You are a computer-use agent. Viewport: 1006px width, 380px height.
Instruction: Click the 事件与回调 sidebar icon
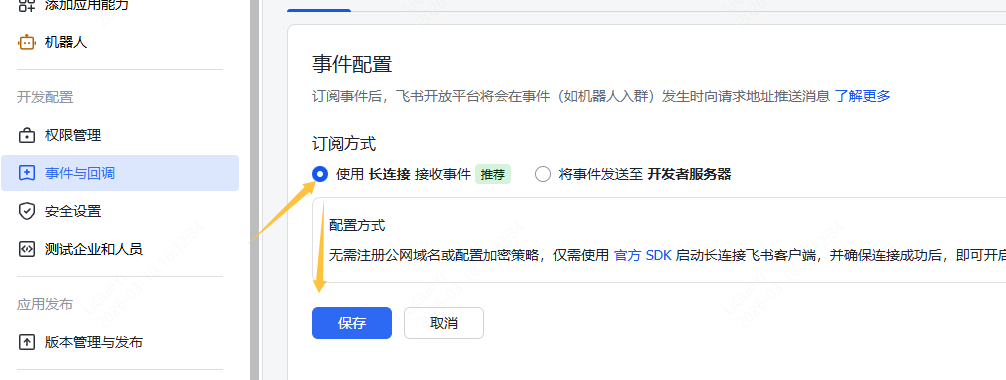point(26,173)
